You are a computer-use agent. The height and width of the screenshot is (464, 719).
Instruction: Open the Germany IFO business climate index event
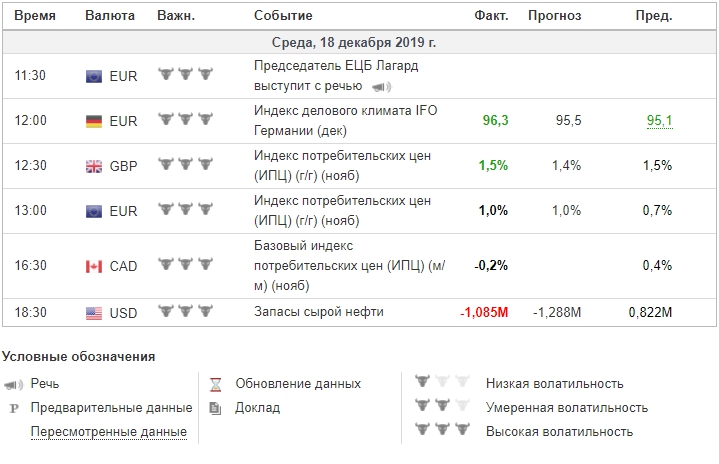coord(345,120)
